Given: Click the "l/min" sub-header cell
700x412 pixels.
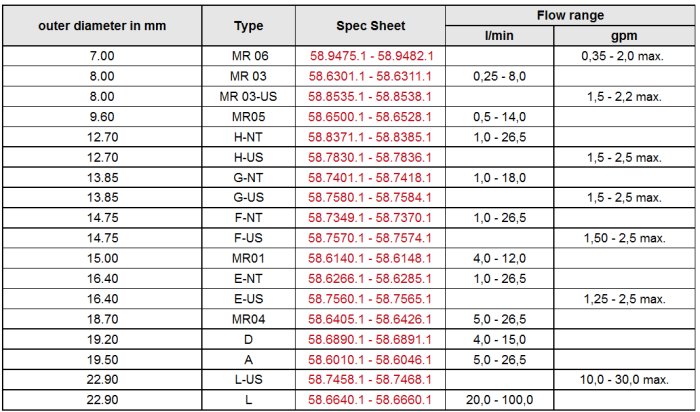Looking at the screenshot, I should click(497, 36).
